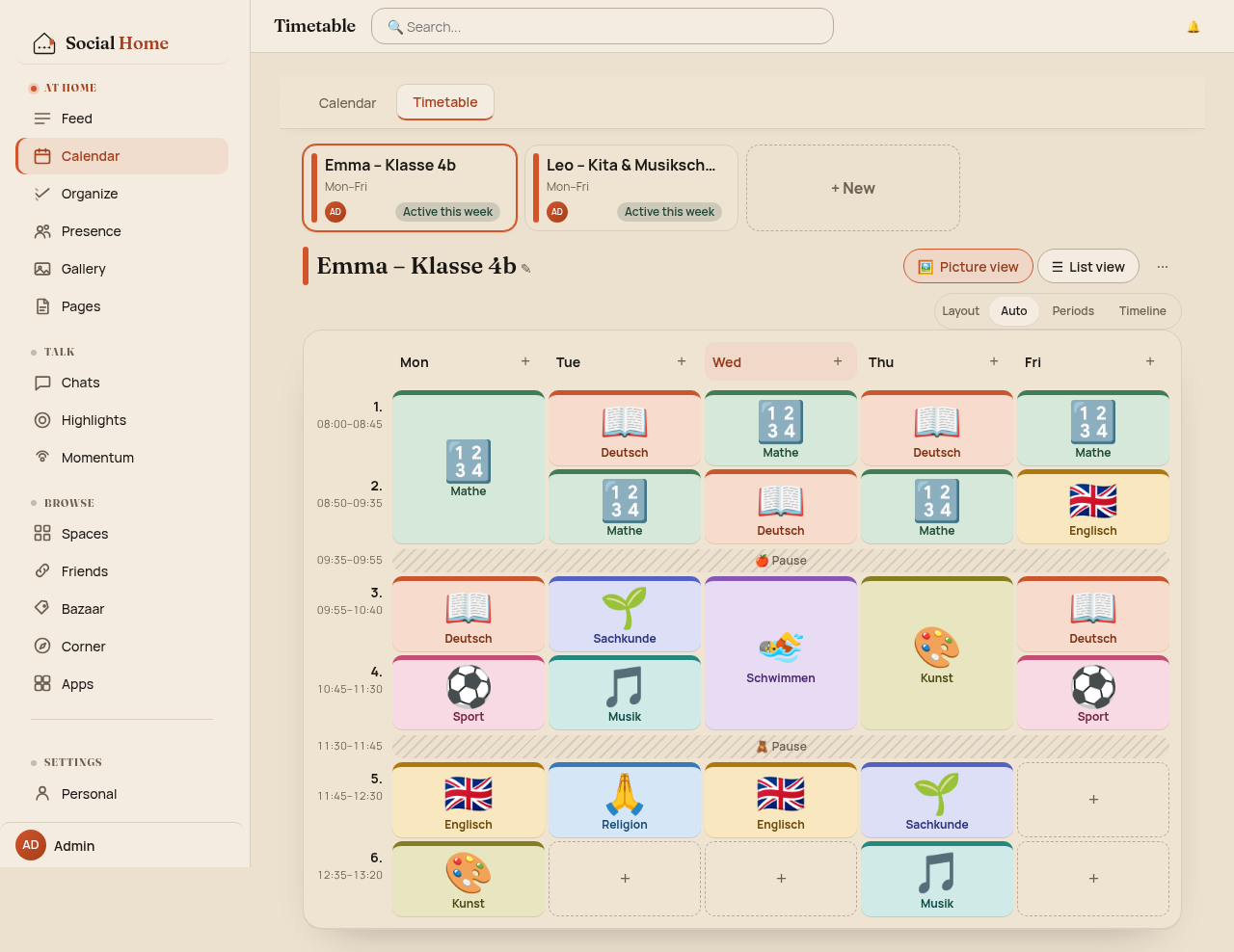Click the notification bell icon
This screenshot has height=952, width=1234.
coord(1194,27)
